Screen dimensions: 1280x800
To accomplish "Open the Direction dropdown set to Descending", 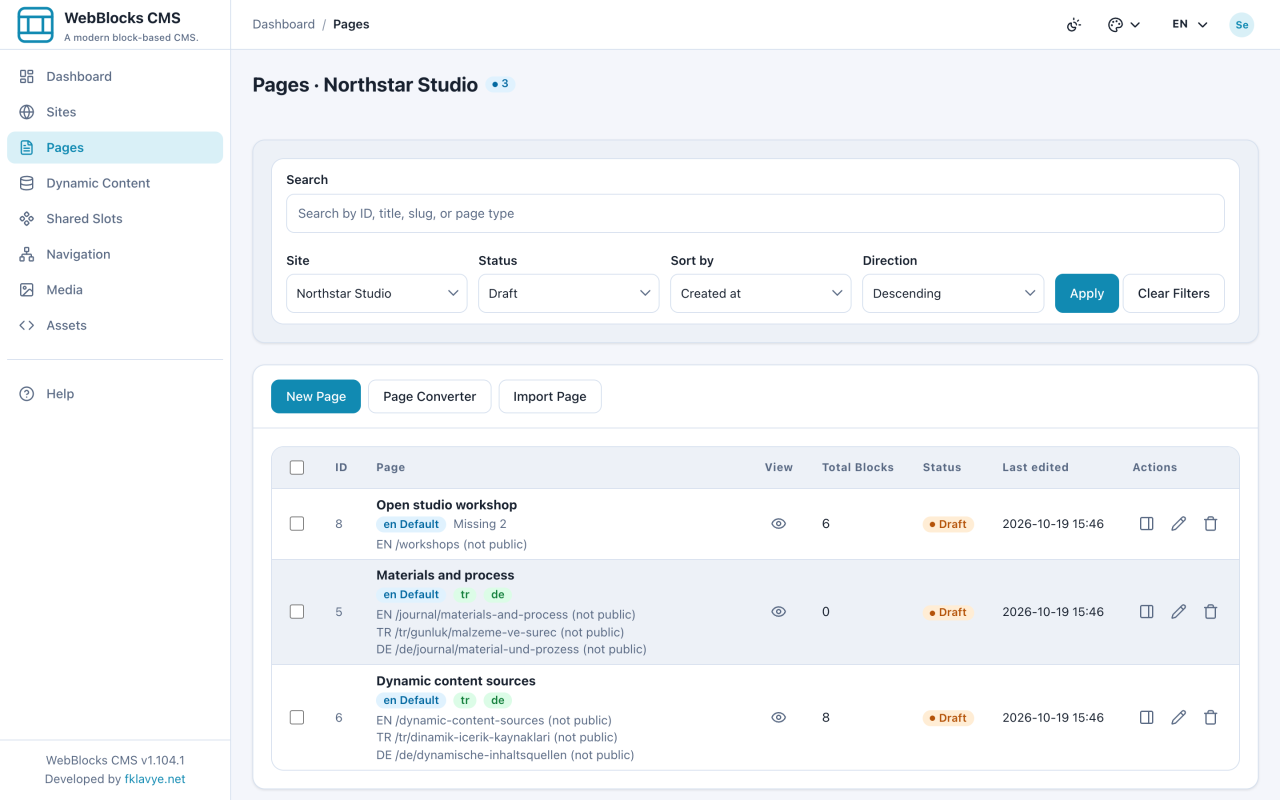I will click(x=953, y=294).
